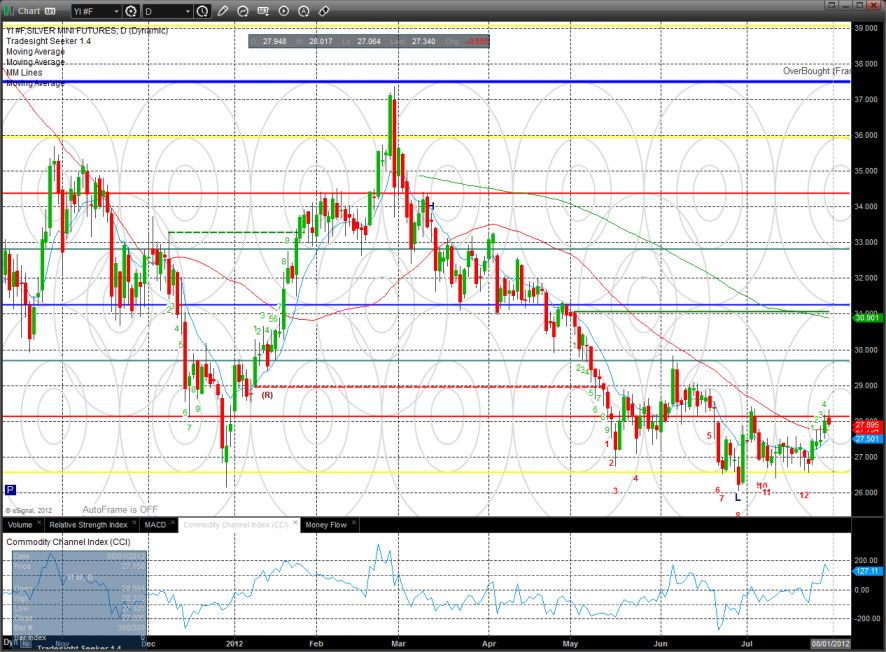Image resolution: width=886 pixels, height=652 pixels.
Task: Switch to the Relative Strength Index tab
Action: 88,524
